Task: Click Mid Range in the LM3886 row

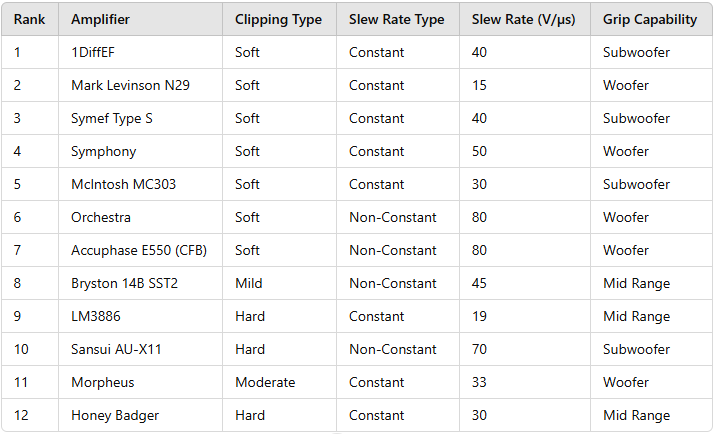Action: pyautogui.click(x=637, y=316)
